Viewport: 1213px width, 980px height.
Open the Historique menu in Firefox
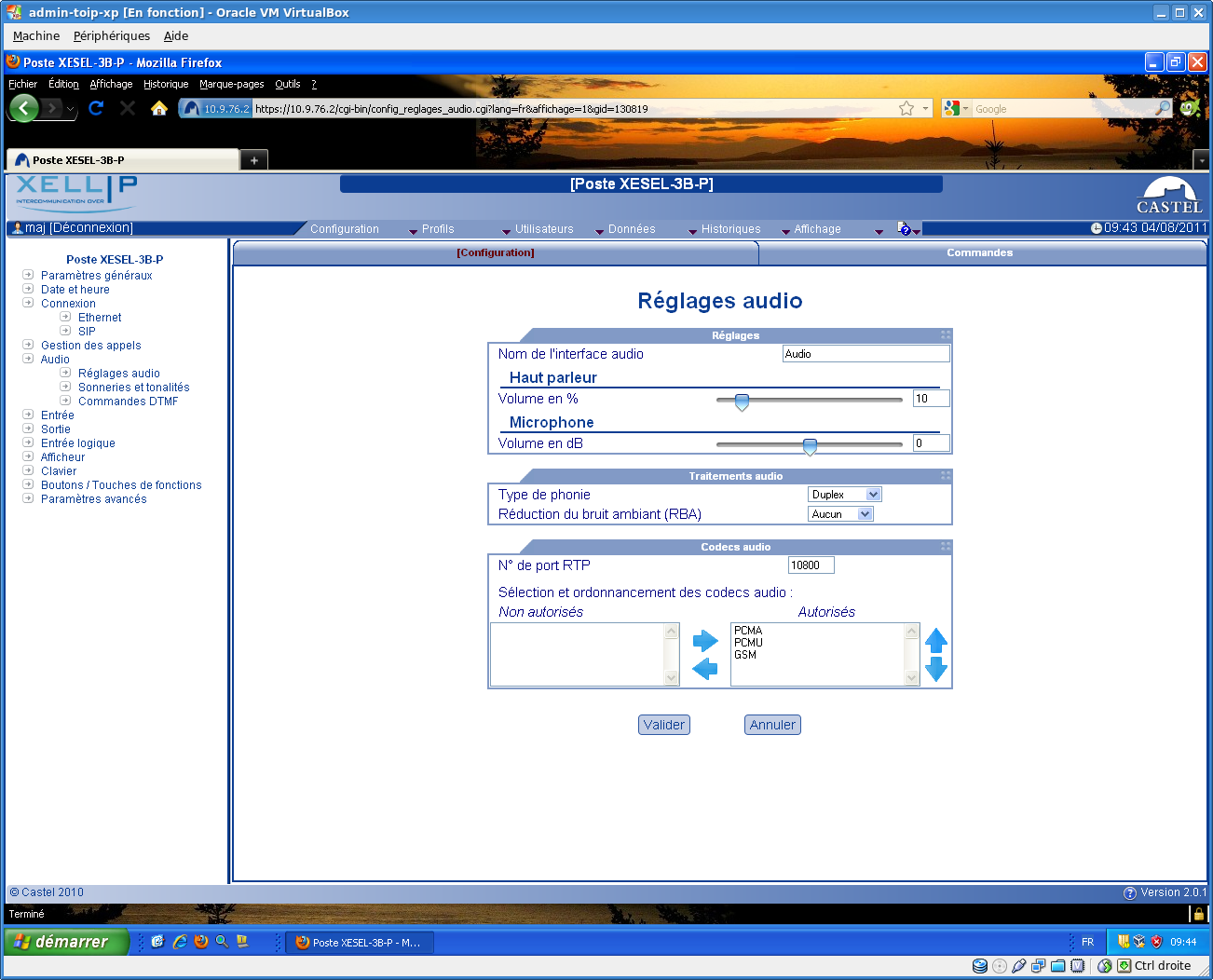[x=166, y=84]
